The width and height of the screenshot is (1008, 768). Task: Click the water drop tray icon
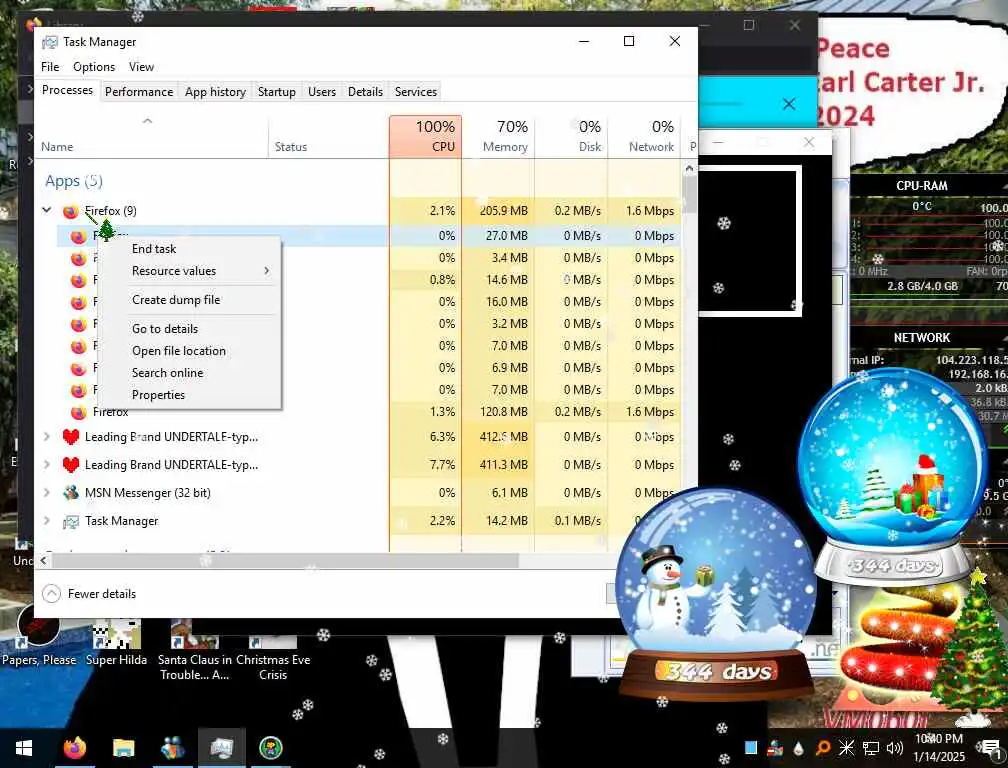point(798,748)
